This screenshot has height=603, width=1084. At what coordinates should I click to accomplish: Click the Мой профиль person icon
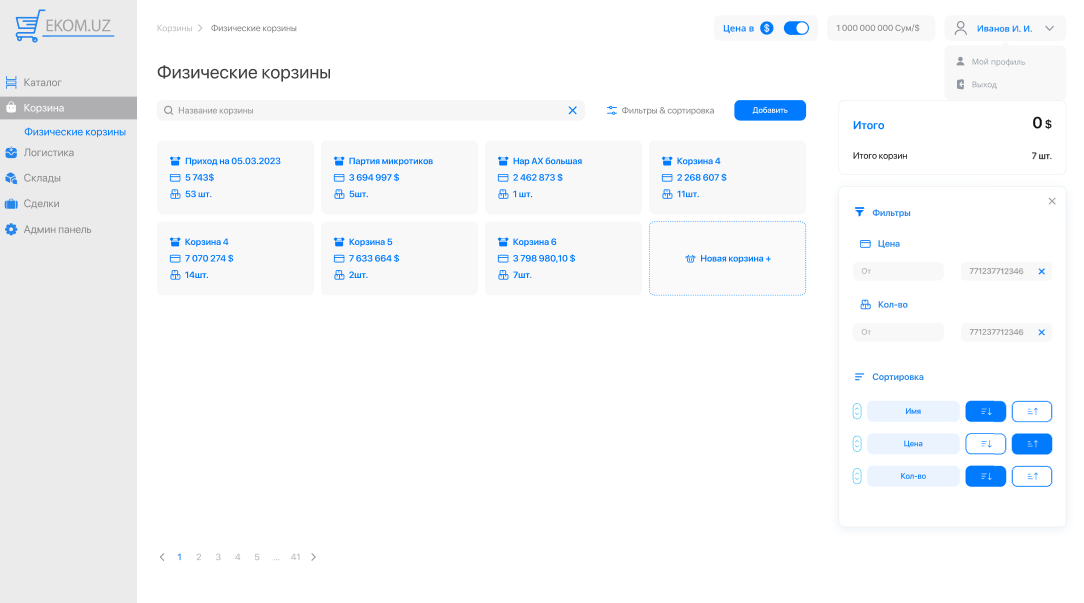click(x=960, y=62)
